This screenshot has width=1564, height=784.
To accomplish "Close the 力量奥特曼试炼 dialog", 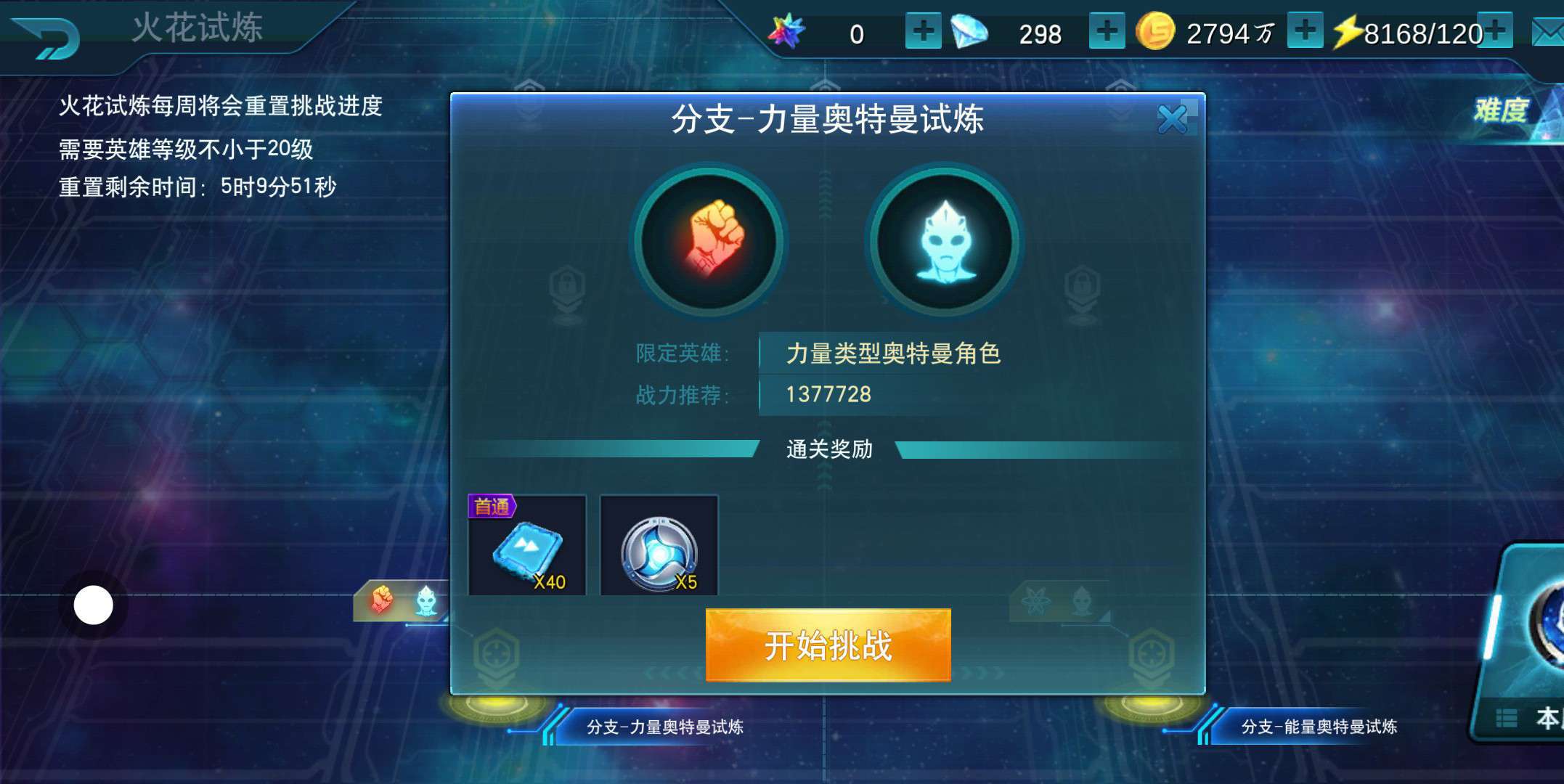I will pyautogui.click(x=1173, y=119).
